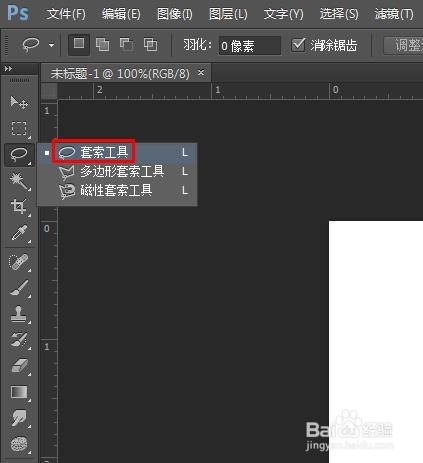Select the History Brush tool

[19, 340]
